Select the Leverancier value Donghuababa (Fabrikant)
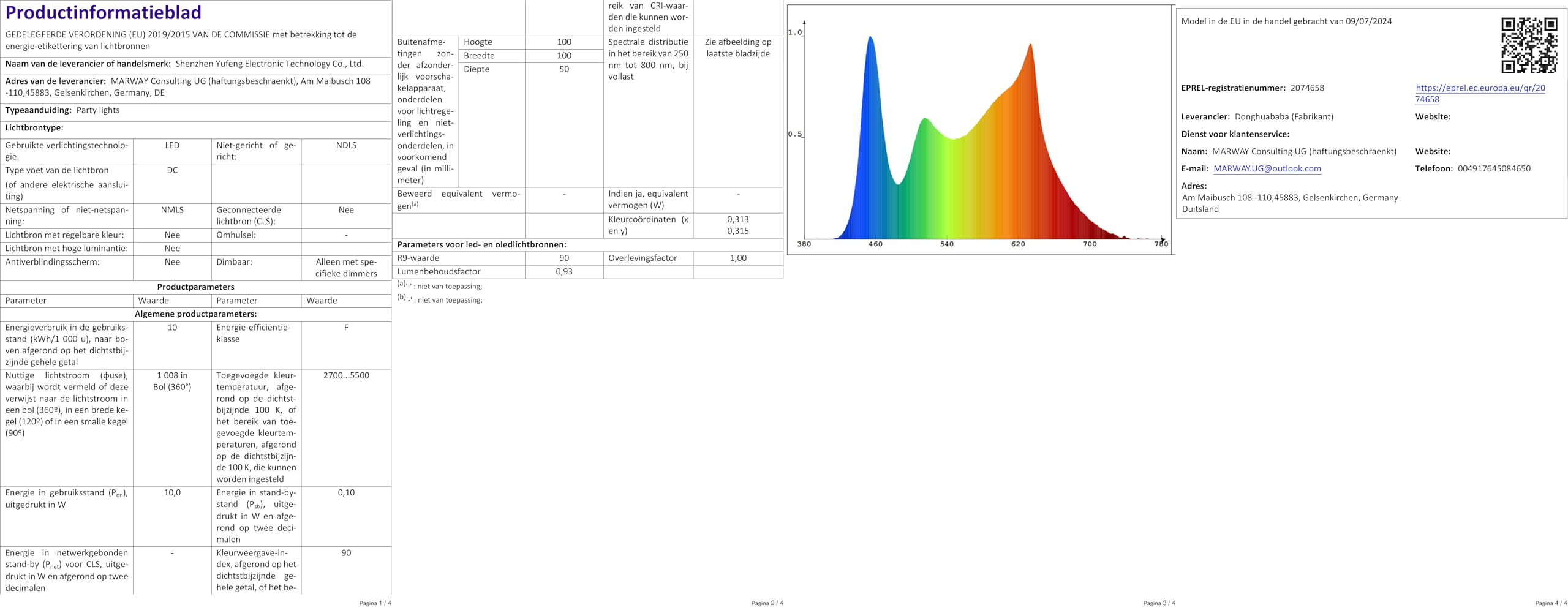This screenshot has height=613, width=1568. (x=1284, y=116)
